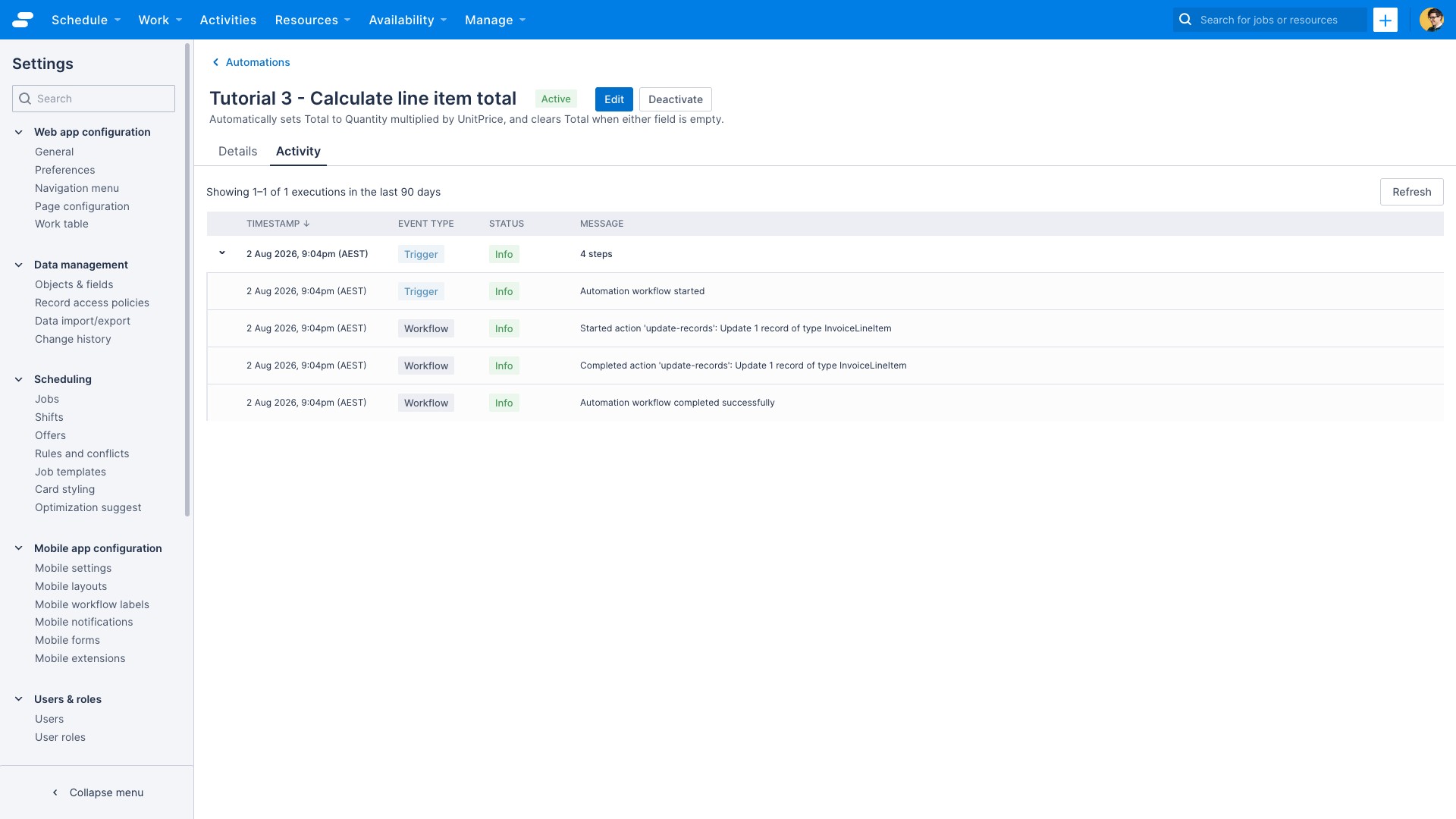The width and height of the screenshot is (1456, 819).
Task: Collapse the Mobile app configuration section
Action: tap(19, 548)
